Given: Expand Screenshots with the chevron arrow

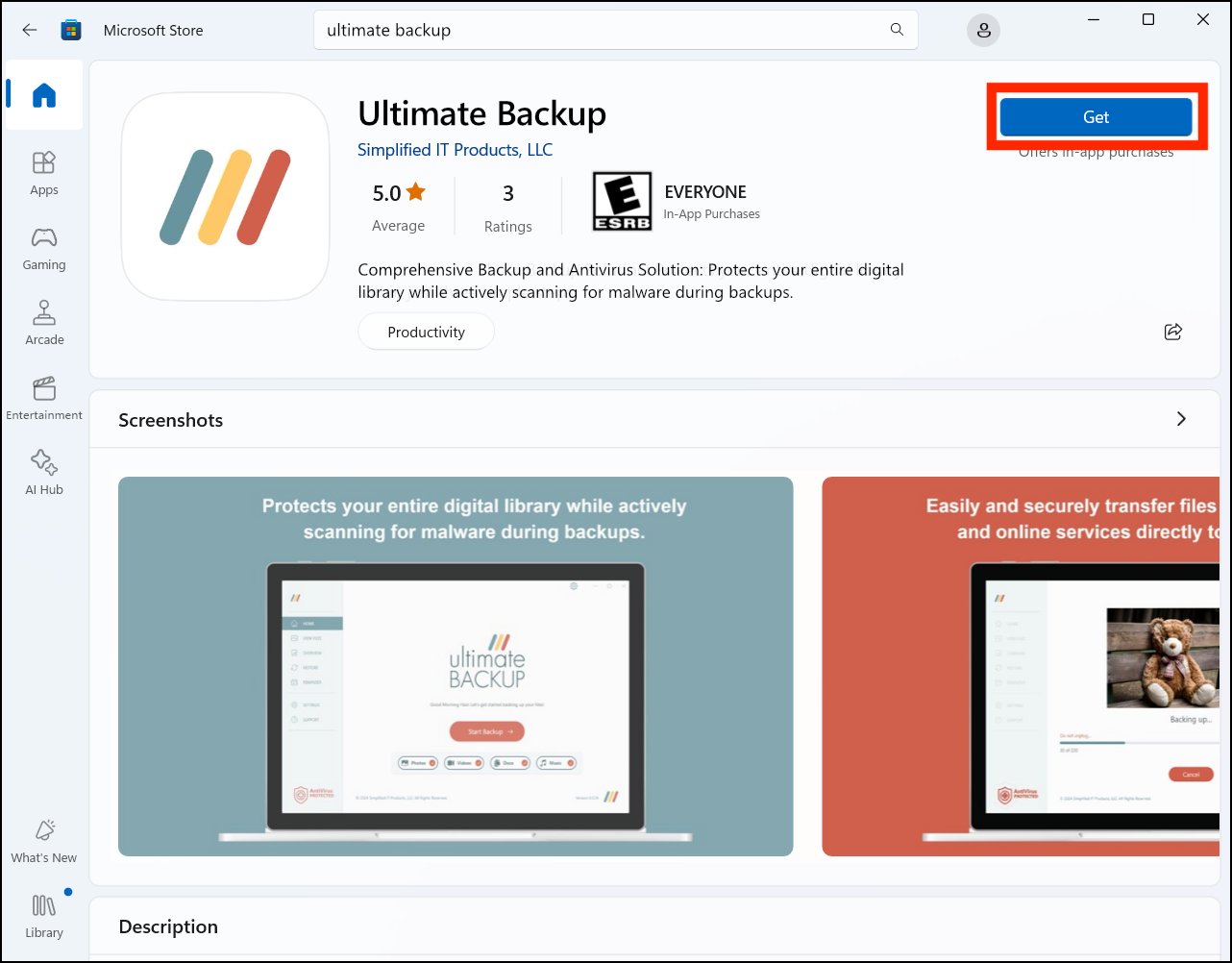Looking at the screenshot, I should point(1181,419).
